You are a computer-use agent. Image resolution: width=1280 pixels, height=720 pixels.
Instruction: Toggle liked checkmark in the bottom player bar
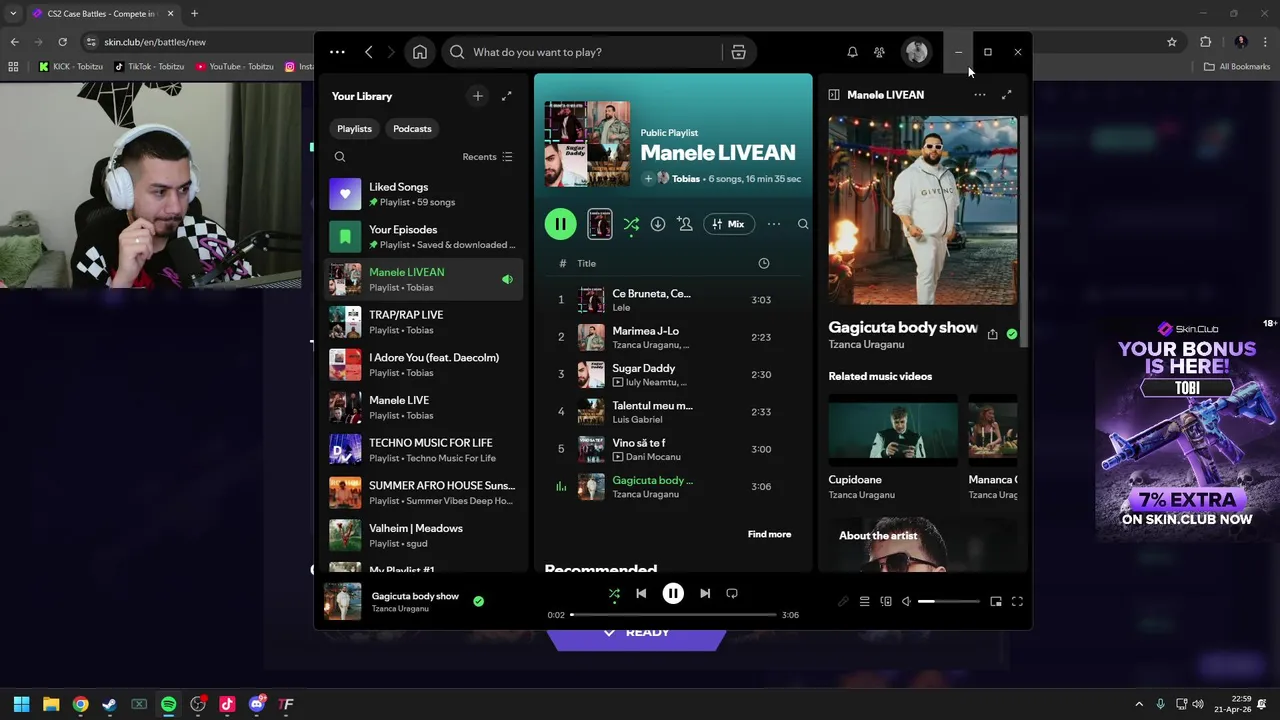click(x=478, y=601)
